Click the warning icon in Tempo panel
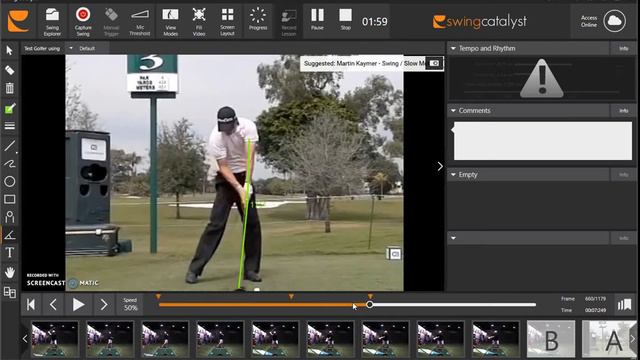640x360 pixels. coord(542,78)
